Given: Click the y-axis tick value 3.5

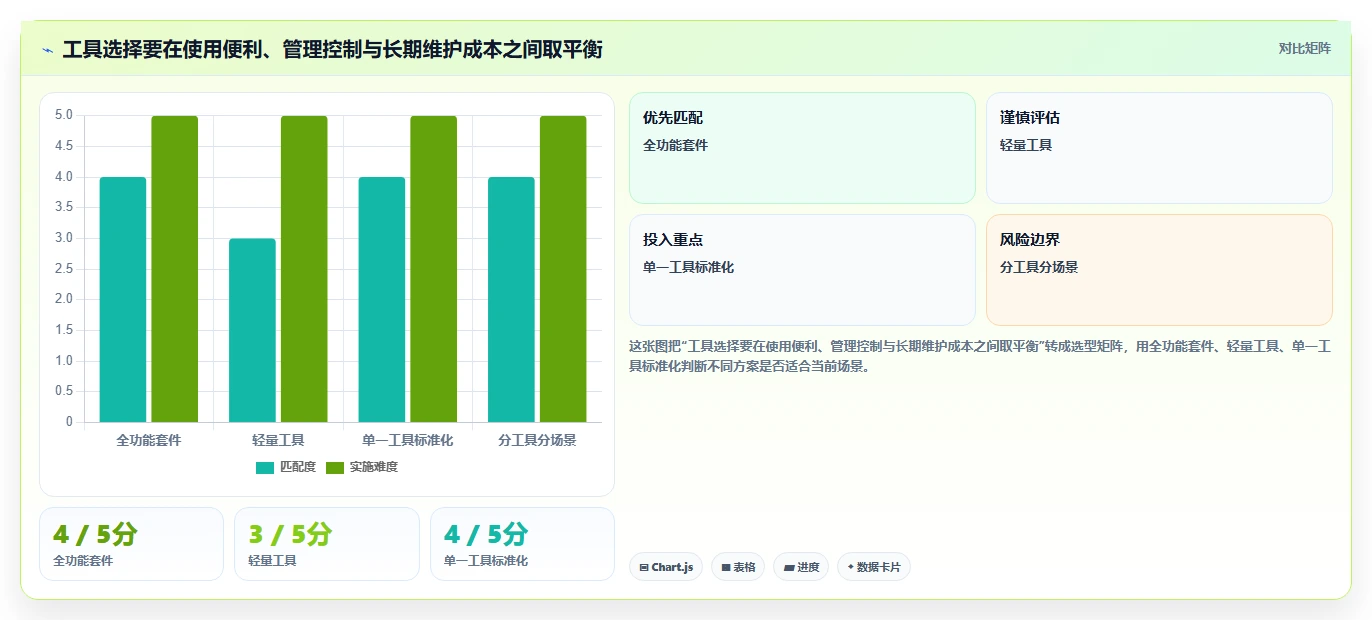Looking at the screenshot, I should 64,207.
